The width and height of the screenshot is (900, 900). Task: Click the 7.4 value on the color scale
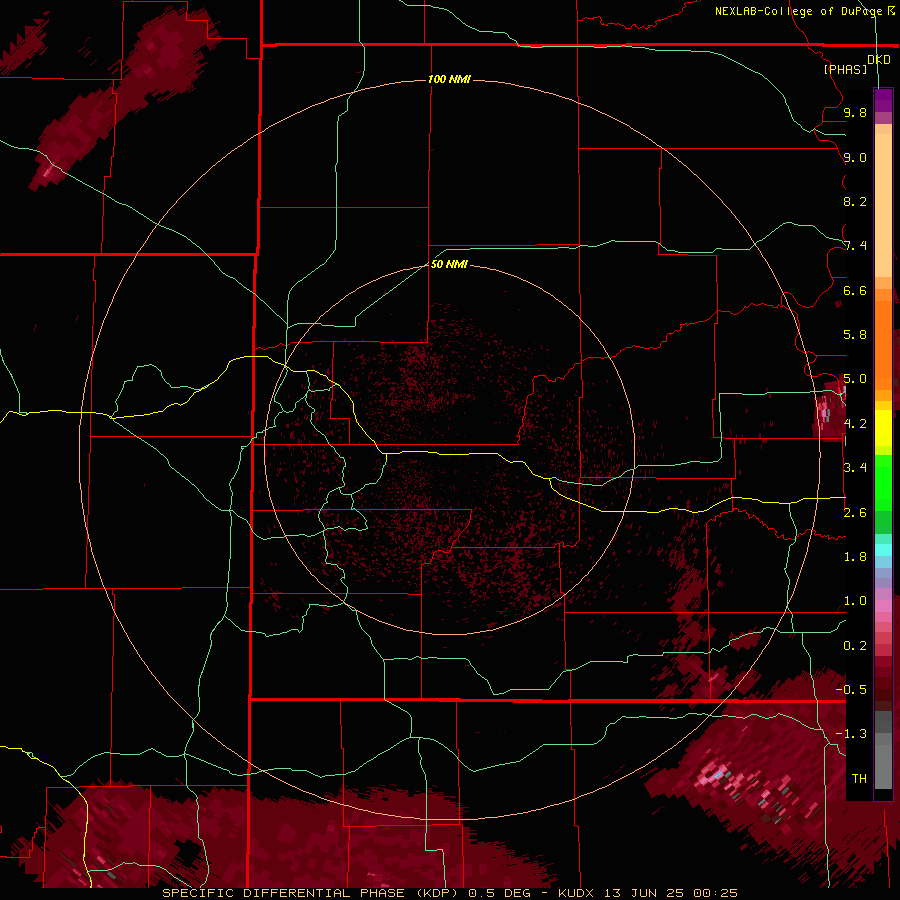coord(855,246)
